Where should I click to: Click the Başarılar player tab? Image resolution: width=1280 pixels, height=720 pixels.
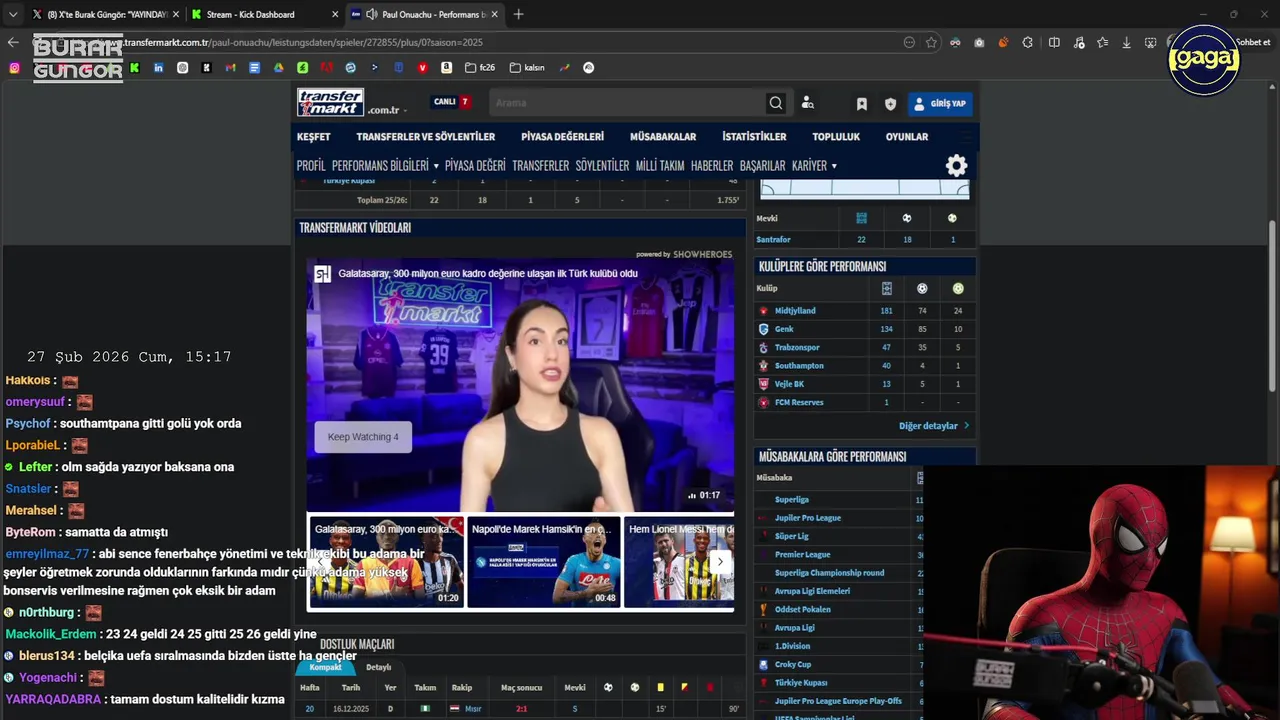click(762, 166)
